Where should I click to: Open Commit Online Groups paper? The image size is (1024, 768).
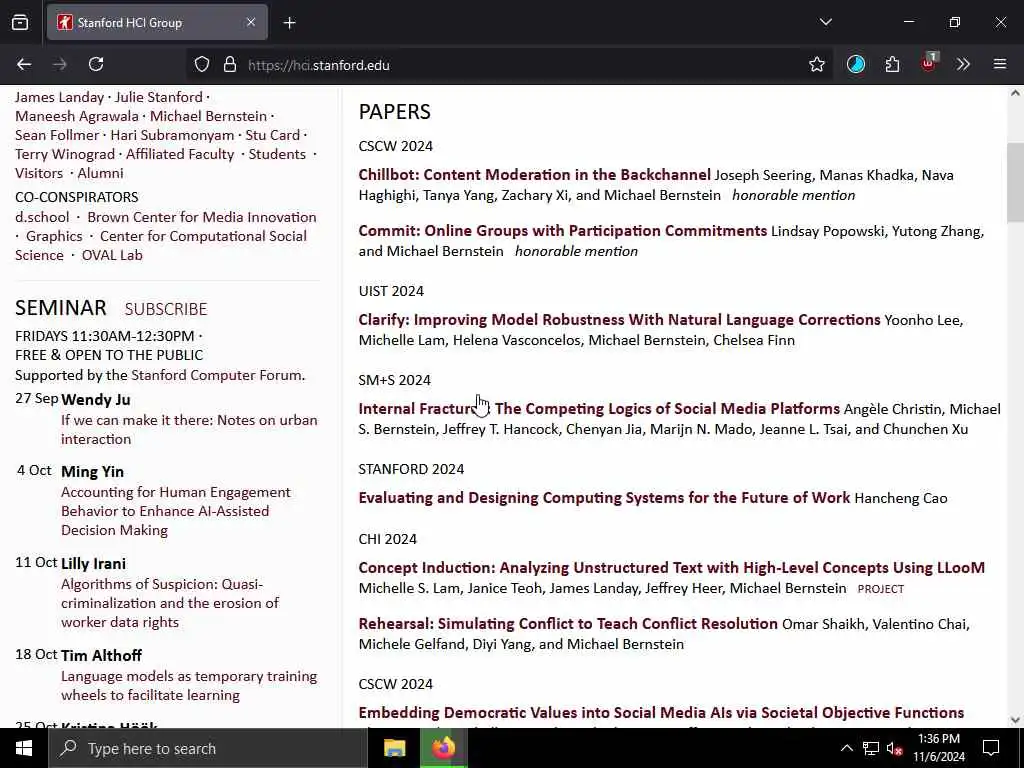click(563, 231)
